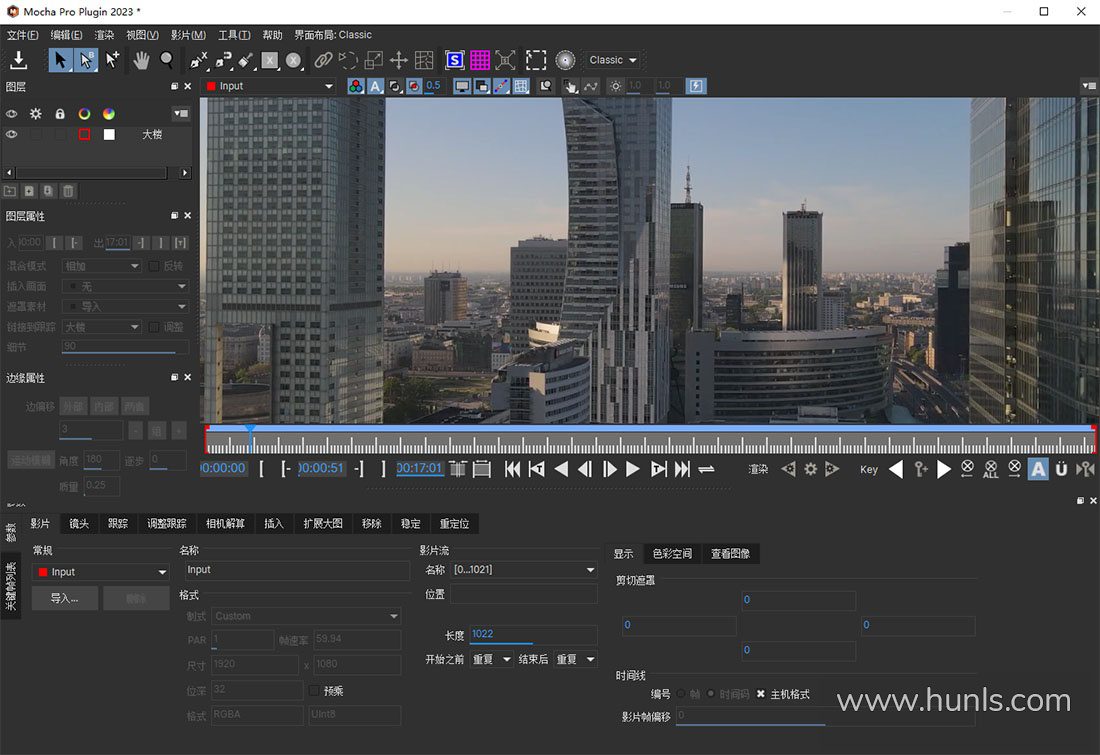Select the Pick arrow tool
The width and height of the screenshot is (1100, 755).
click(x=60, y=60)
